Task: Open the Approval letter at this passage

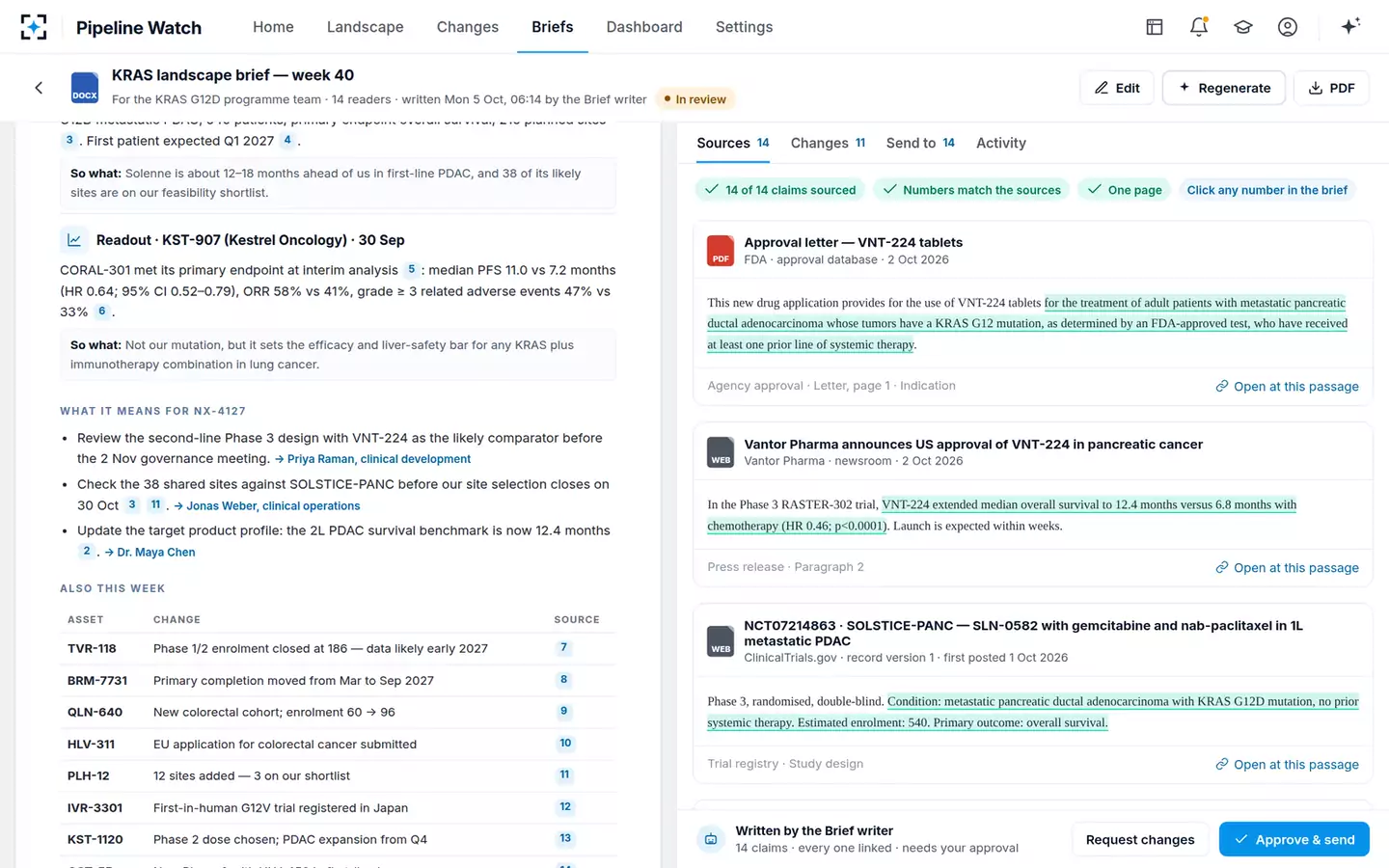Action: coord(1288,386)
